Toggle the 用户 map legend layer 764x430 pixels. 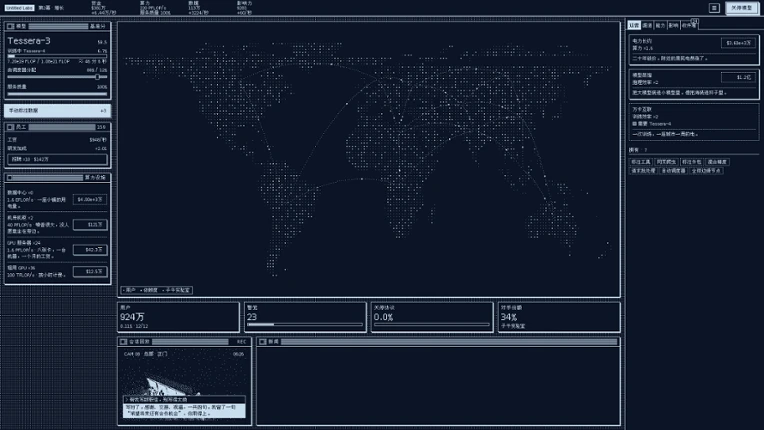coord(130,290)
